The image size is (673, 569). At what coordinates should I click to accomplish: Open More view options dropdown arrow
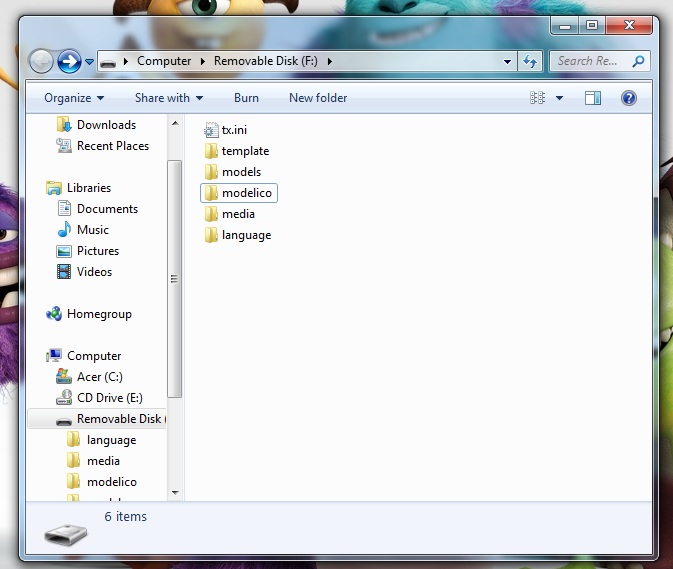click(x=559, y=98)
